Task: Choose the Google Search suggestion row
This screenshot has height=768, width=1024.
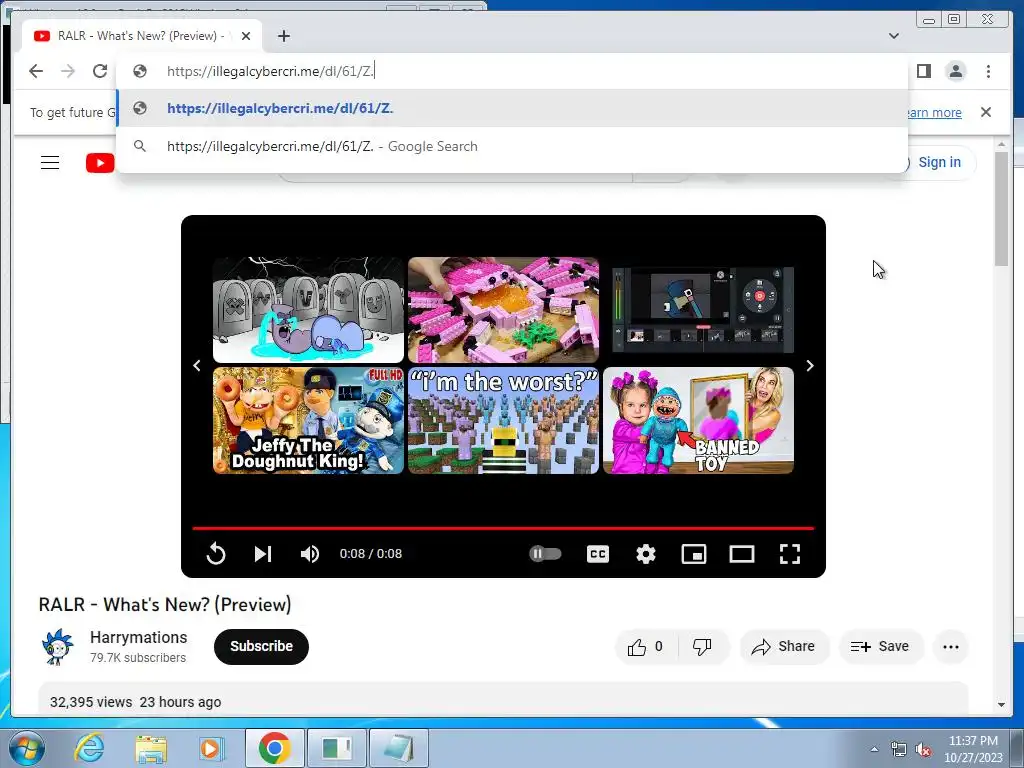Action: pyautogui.click(x=511, y=146)
